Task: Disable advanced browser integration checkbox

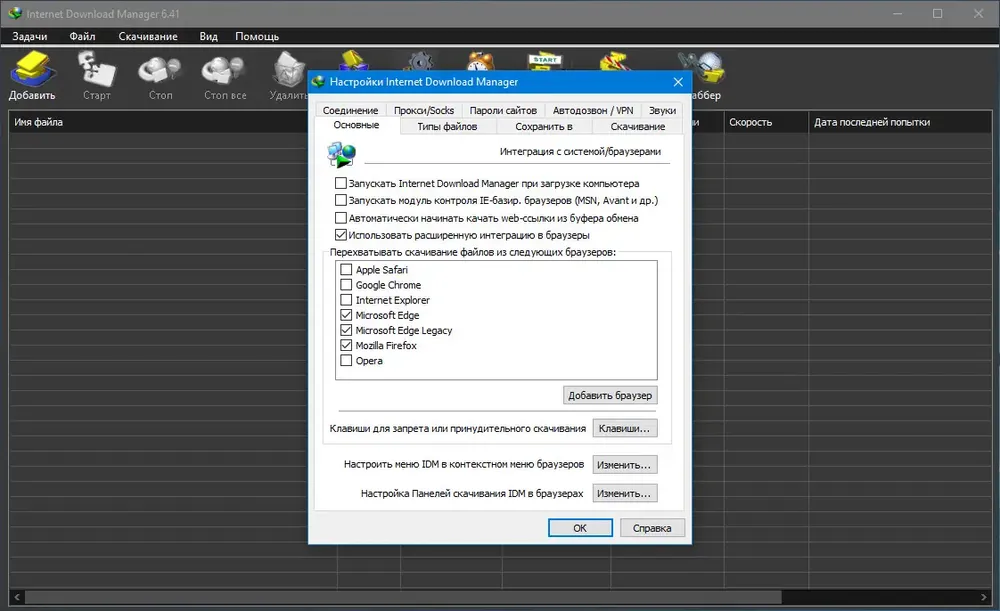Action: pyautogui.click(x=341, y=235)
